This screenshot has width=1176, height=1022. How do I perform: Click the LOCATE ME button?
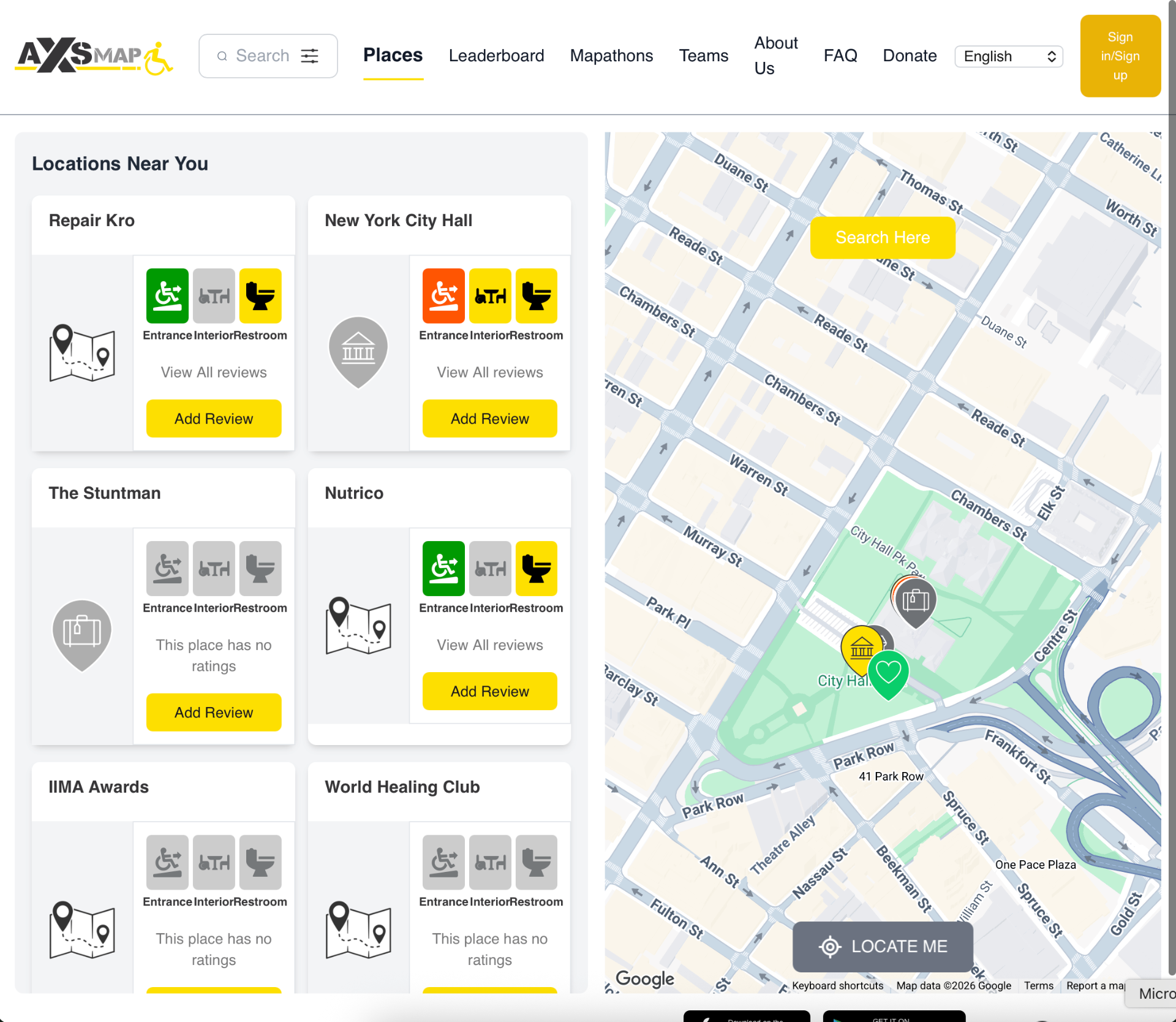(883, 947)
